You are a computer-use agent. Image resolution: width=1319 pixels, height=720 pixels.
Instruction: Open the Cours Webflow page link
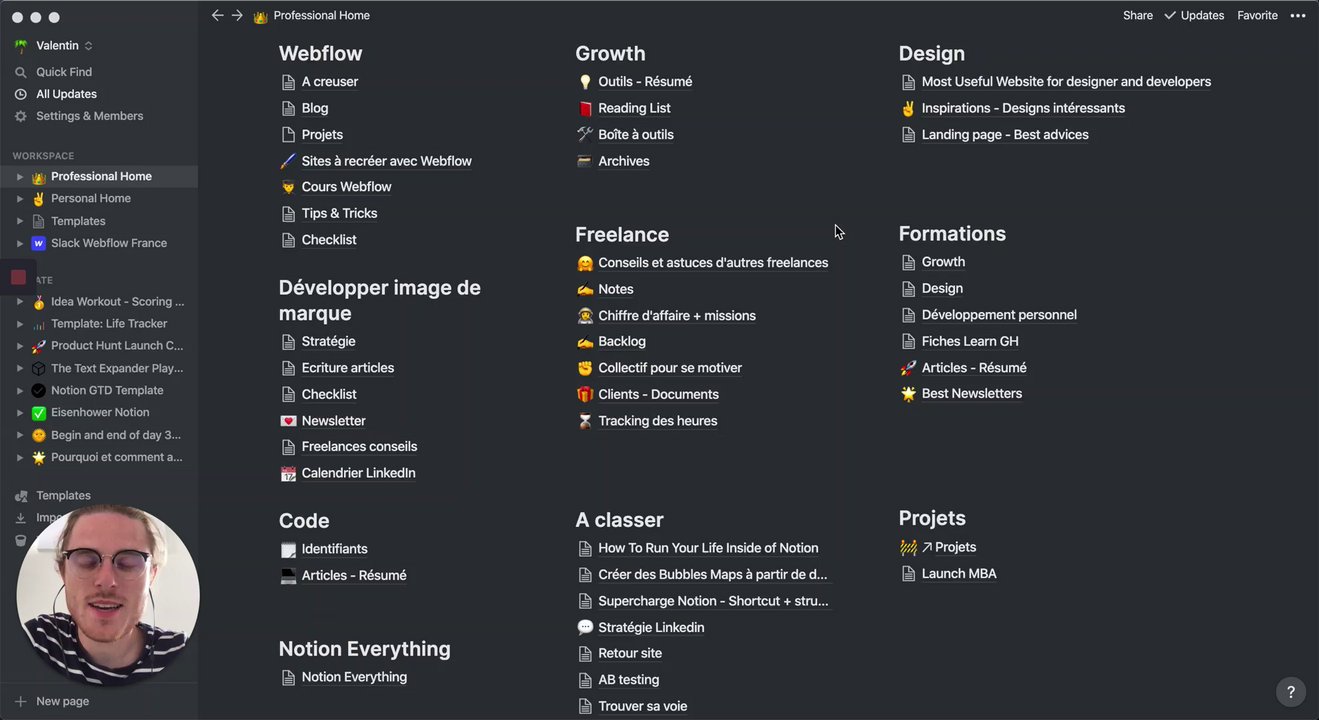coord(346,187)
